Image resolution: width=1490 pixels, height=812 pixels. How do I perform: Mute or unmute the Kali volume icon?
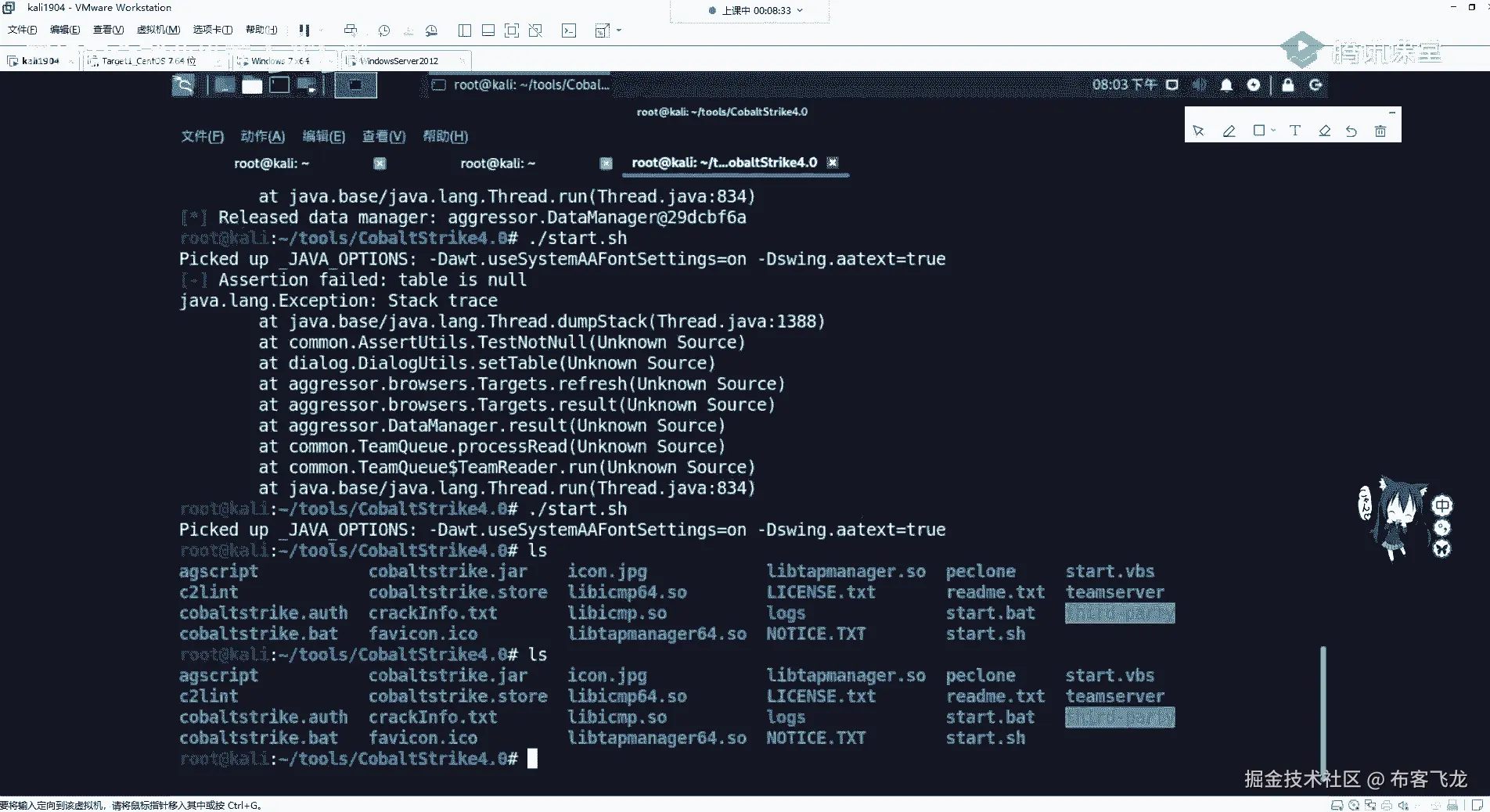click(x=1200, y=84)
